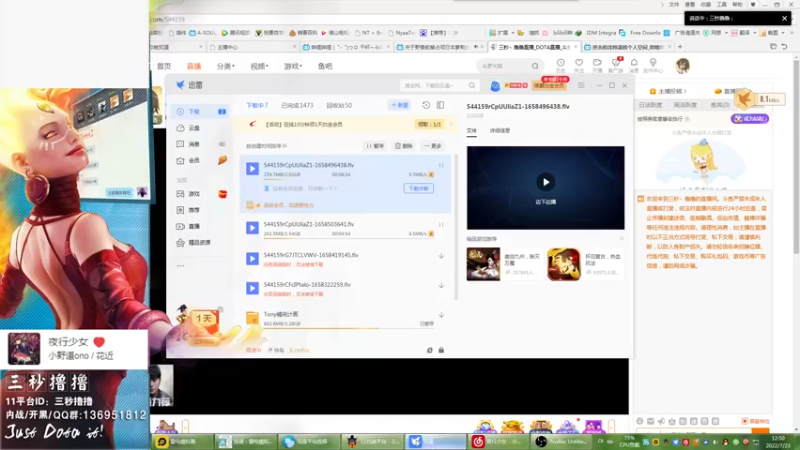Image resolution: width=800 pixels, height=450 pixels.
Task: Close the yellow activity banner
Action: 450,124
